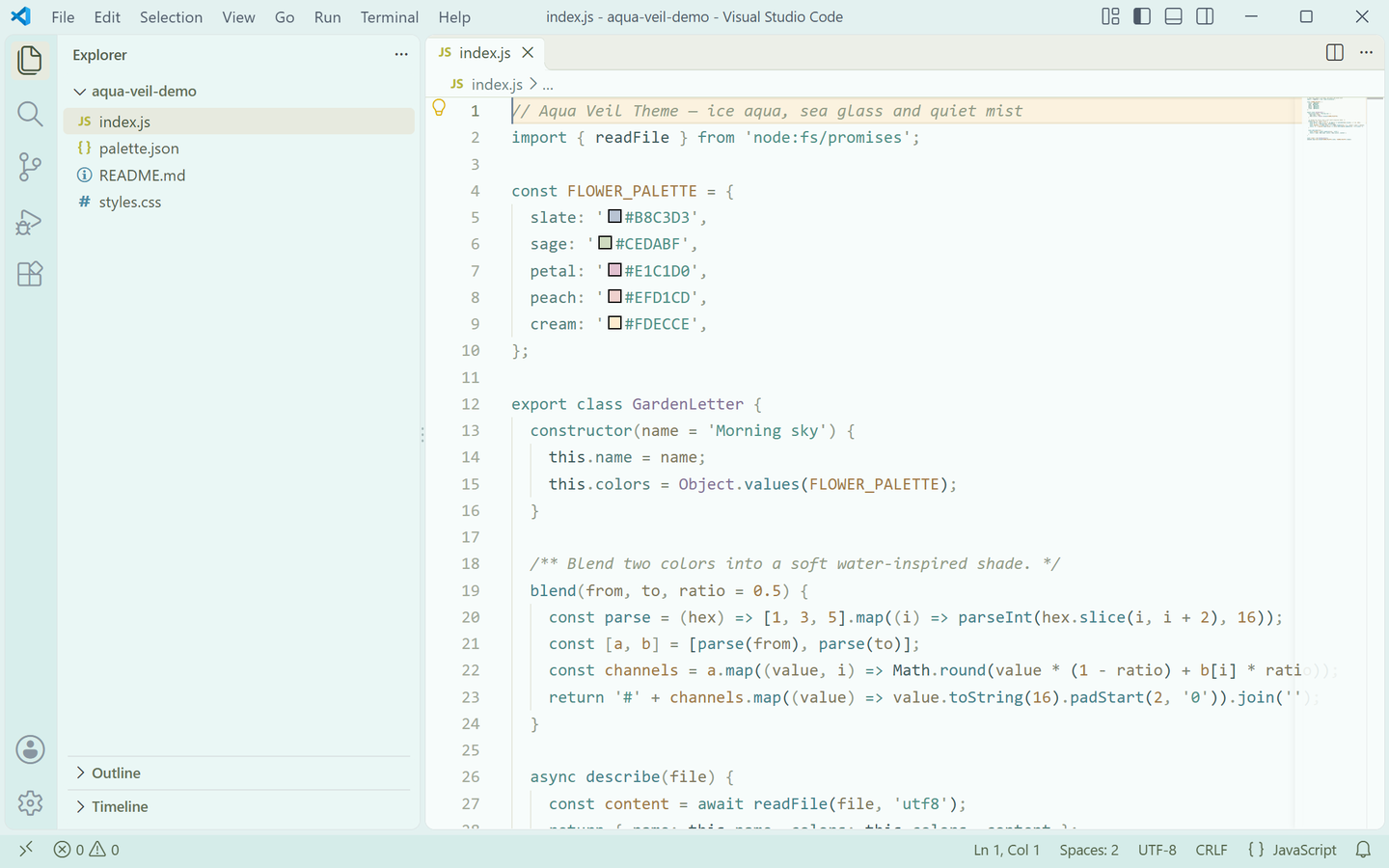This screenshot has width=1389, height=868.
Task: Open the notifications bell in status bar
Action: click(x=1363, y=850)
